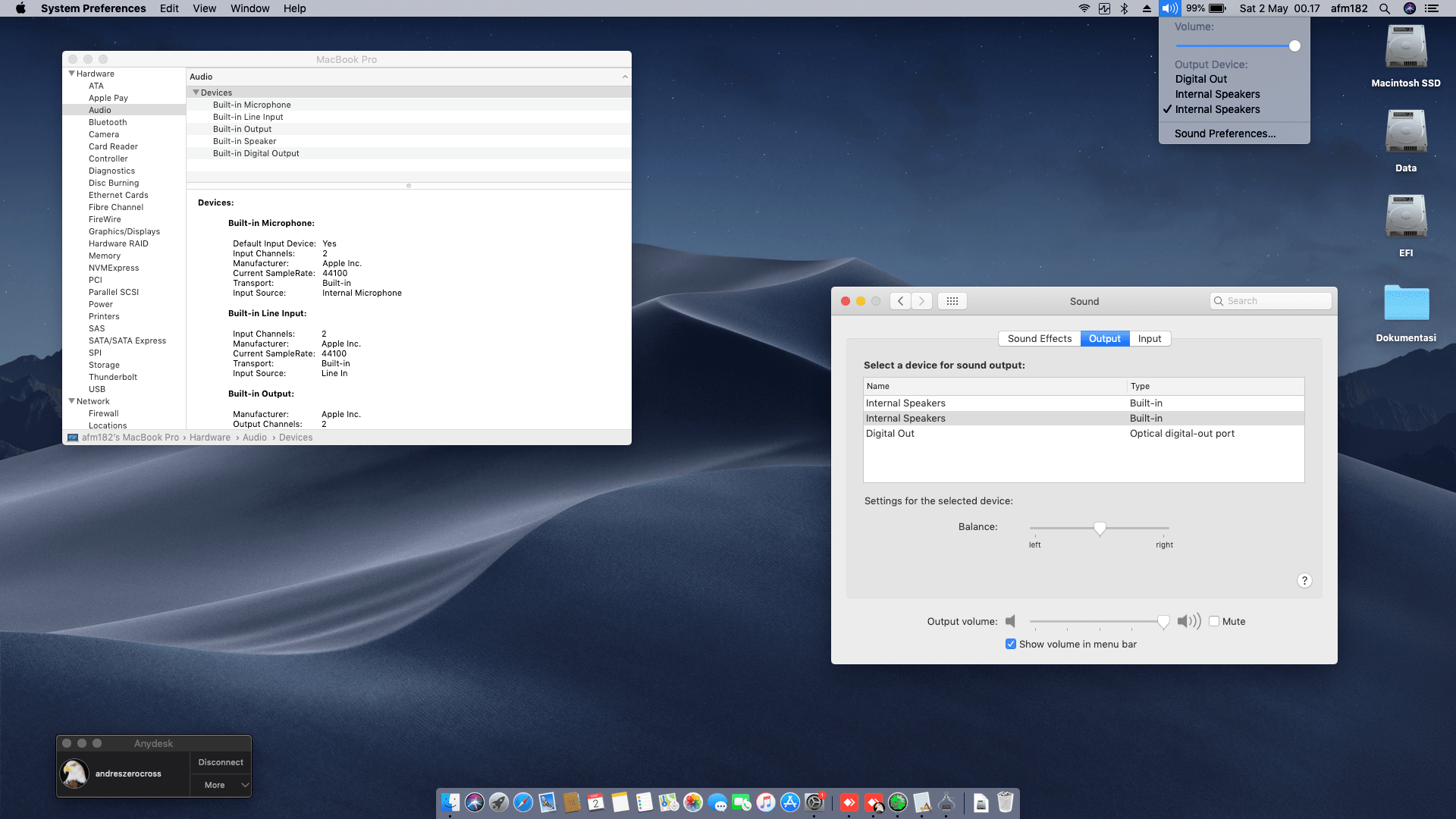Select Graphics/Displays in sidebar

(x=124, y=231)
